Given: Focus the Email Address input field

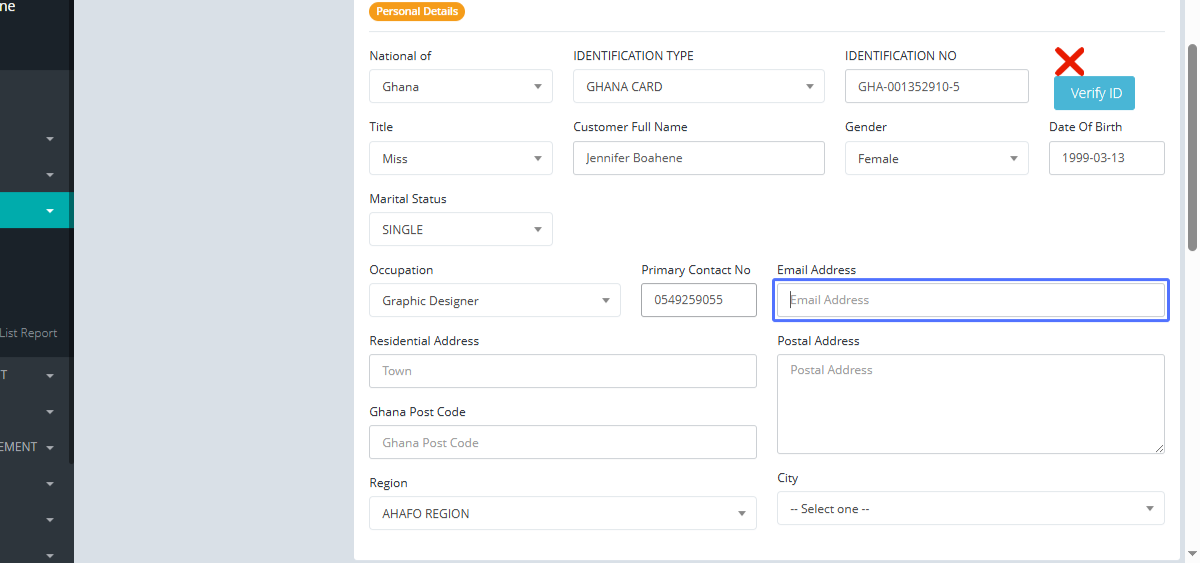Looking at the screenshot, I should [x=970, y=300].
